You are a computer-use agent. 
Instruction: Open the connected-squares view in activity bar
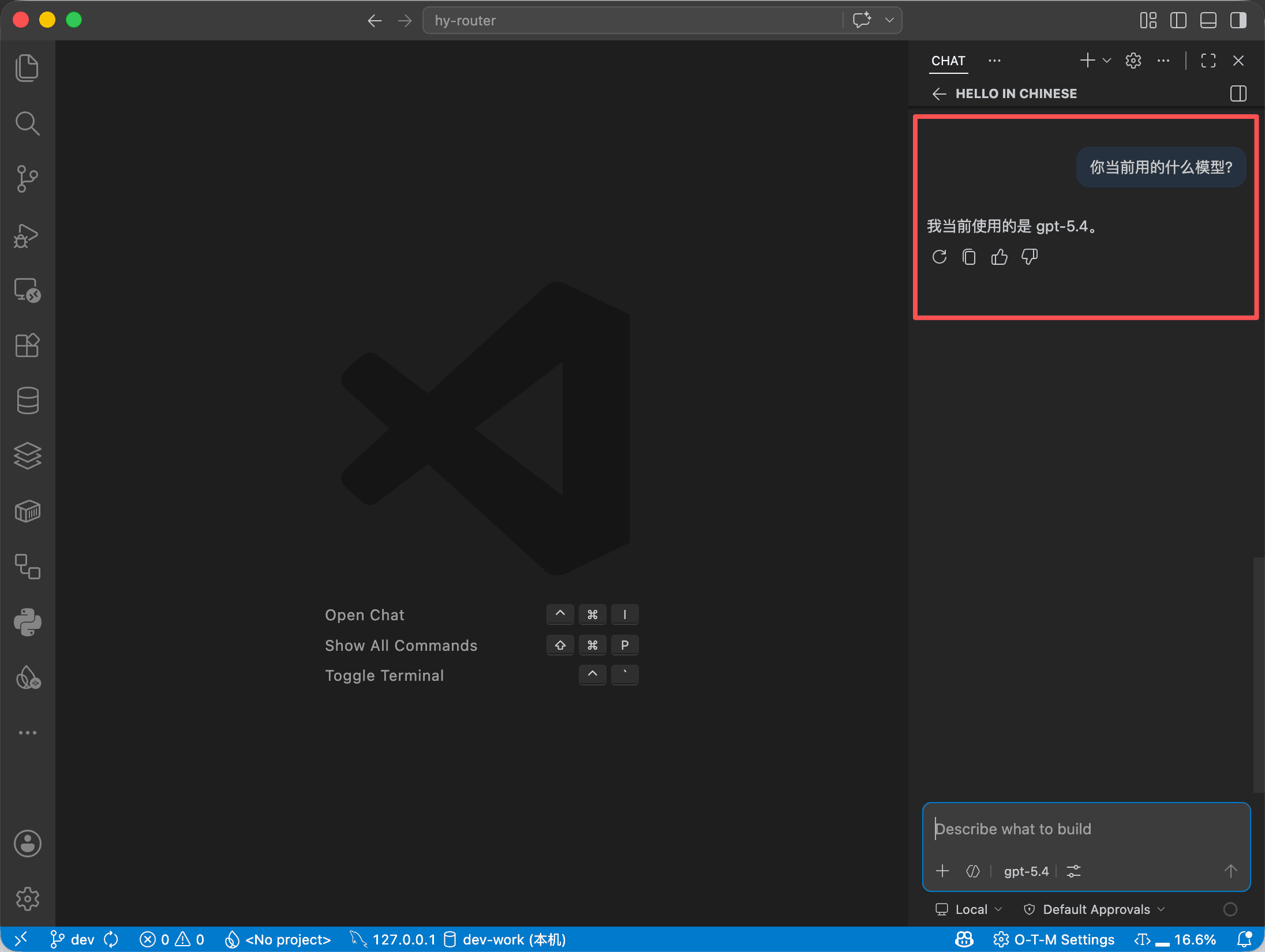(x=27, y=567)
